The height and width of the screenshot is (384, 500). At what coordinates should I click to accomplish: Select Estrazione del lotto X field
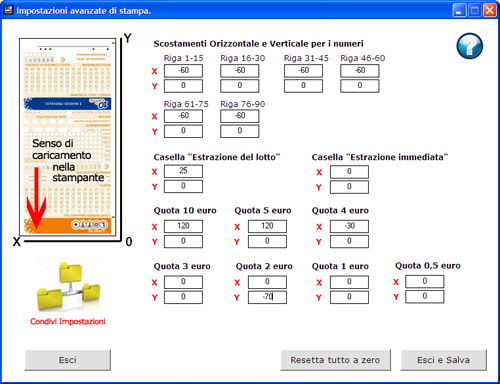click(x=183, y=171)
